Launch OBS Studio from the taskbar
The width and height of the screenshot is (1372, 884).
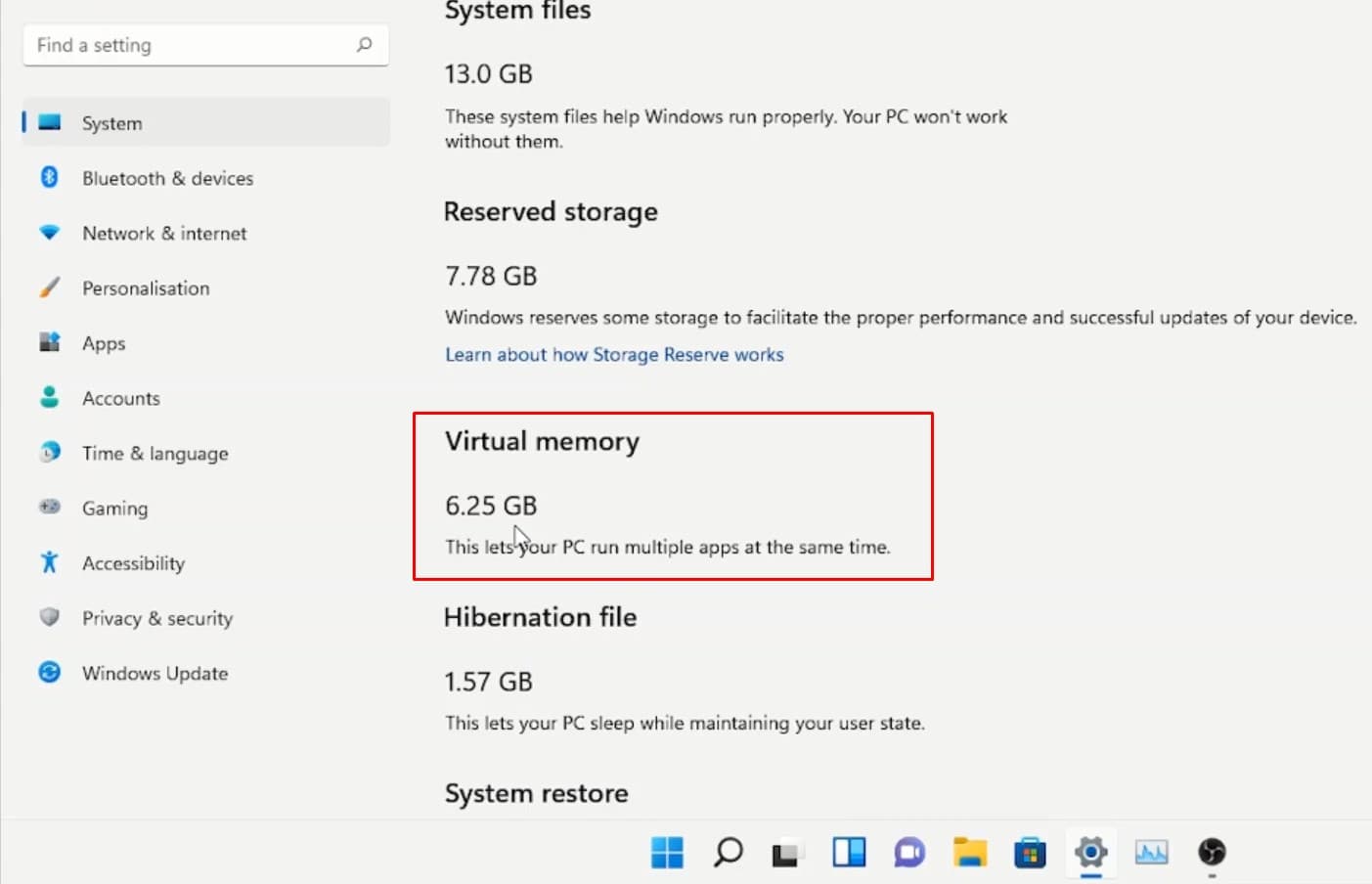point(1212,853)
